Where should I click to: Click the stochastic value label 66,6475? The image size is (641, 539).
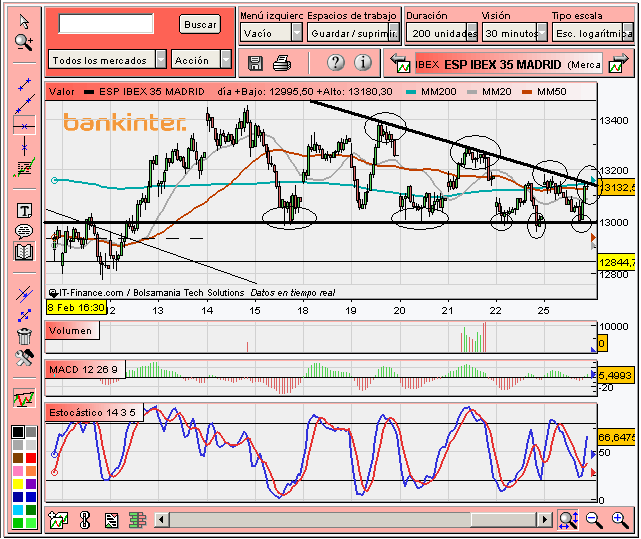pos(616,437)
